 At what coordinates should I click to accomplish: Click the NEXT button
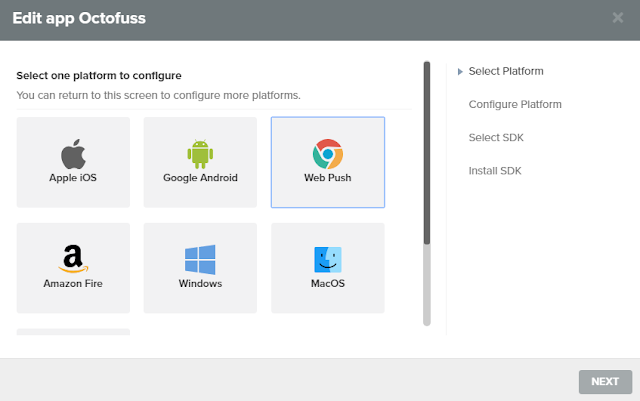[605, 382]
